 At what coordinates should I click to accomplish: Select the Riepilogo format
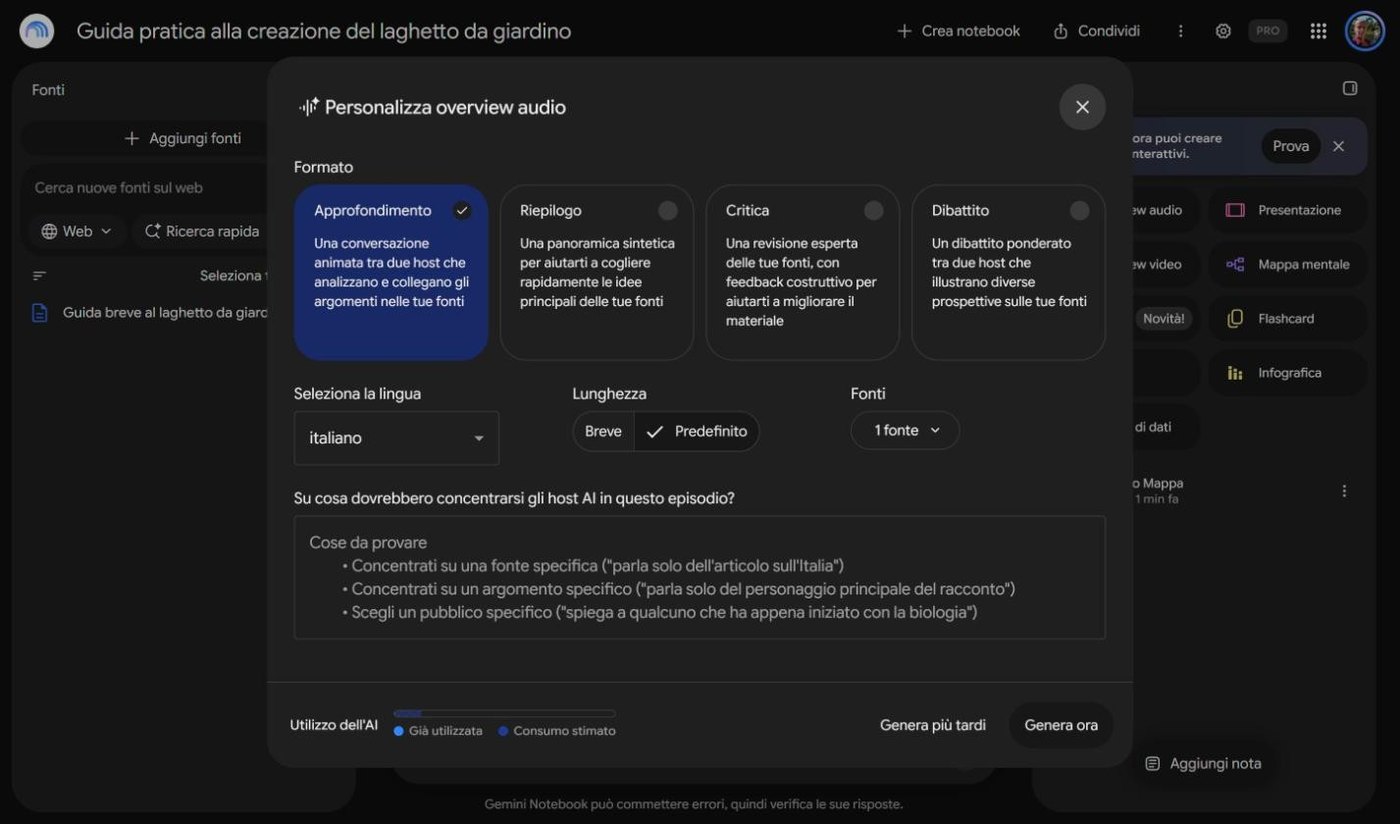pyautogui.click(x=597, y=272)
